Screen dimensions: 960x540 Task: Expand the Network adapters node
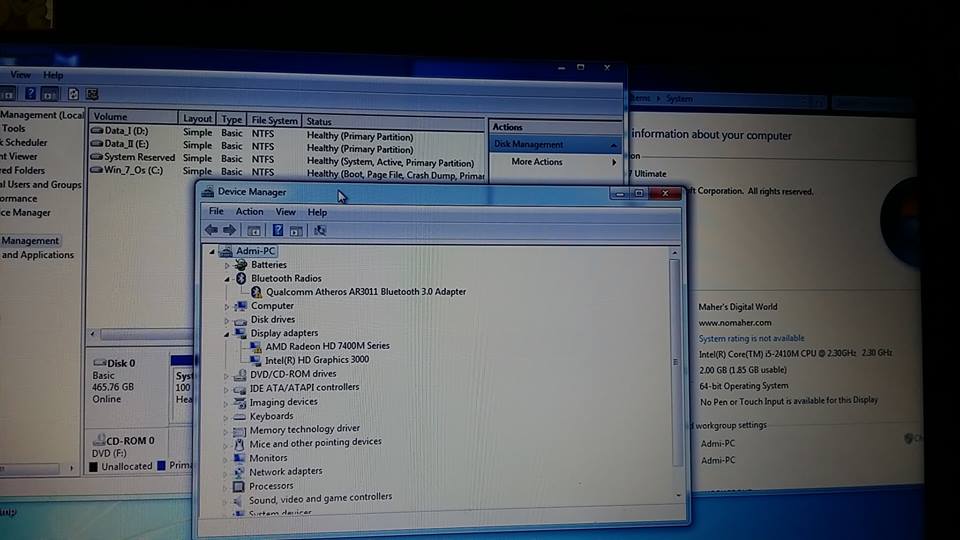(225, 473)
